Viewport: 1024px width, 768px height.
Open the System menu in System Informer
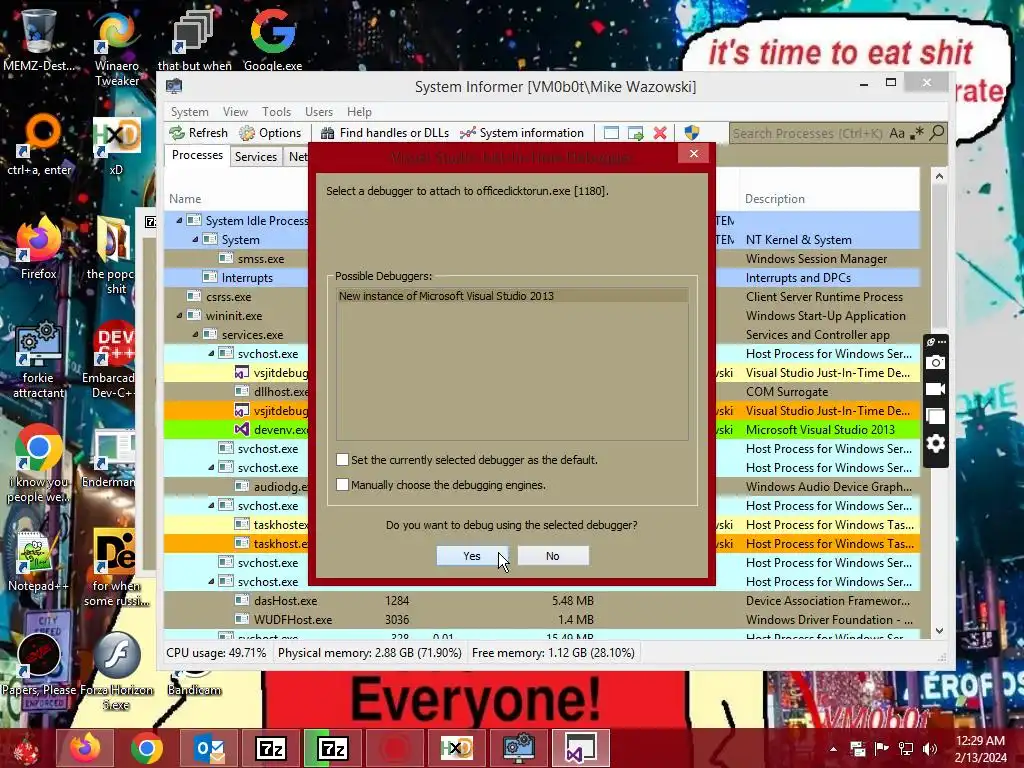click(189, 112)
